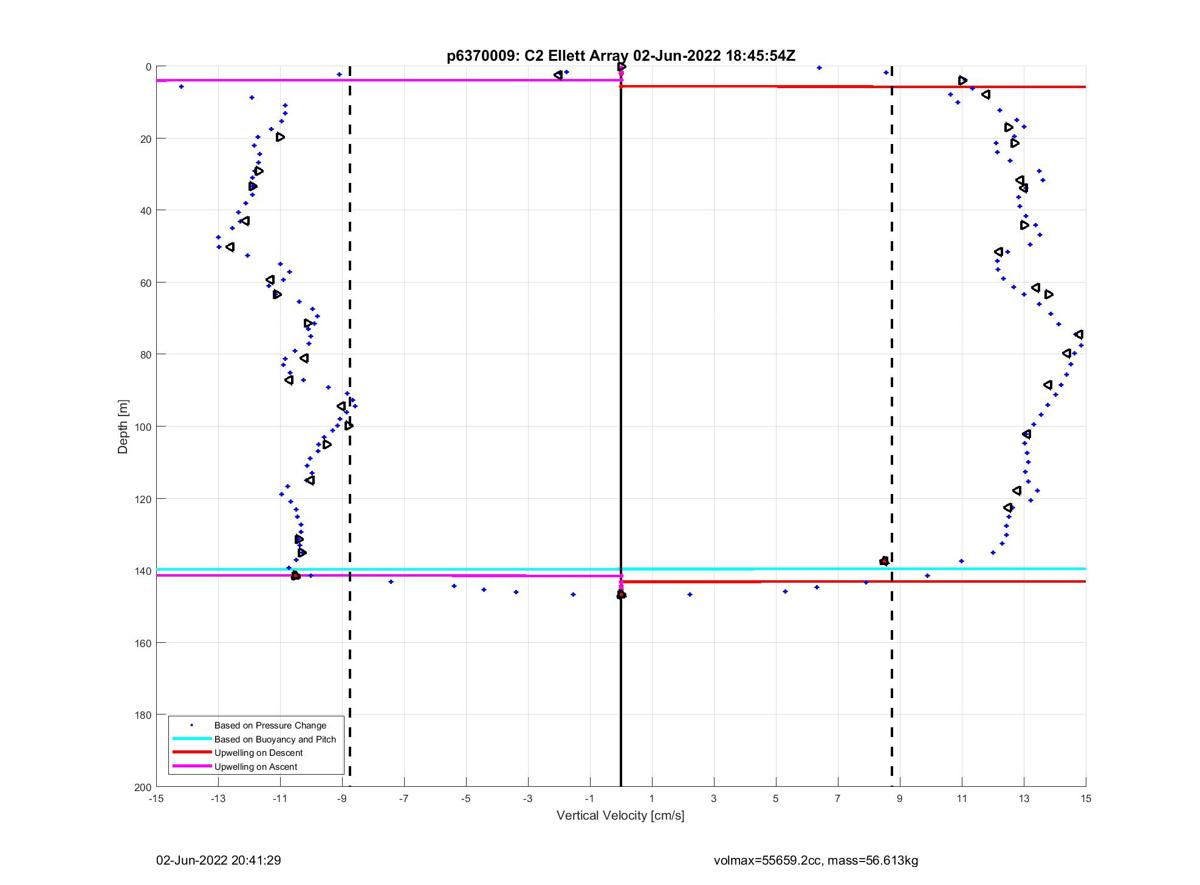Click x-axis tick label '1' (positive one)

click(x=652, y=798)
